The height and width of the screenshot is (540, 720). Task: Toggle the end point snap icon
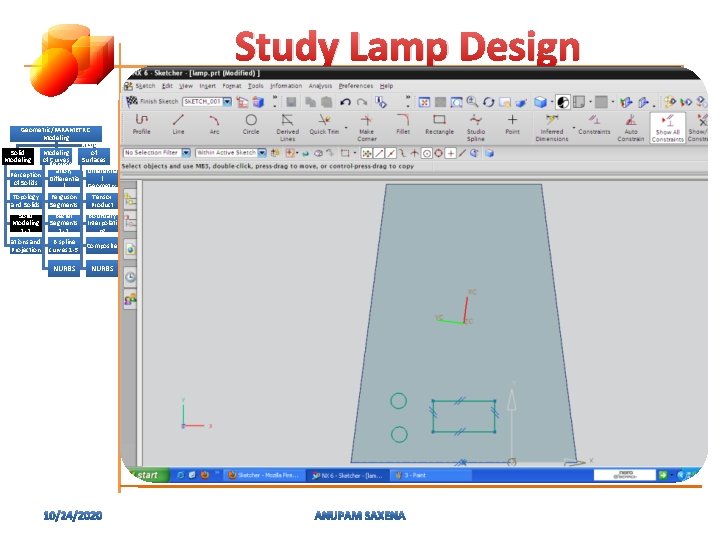379,153
